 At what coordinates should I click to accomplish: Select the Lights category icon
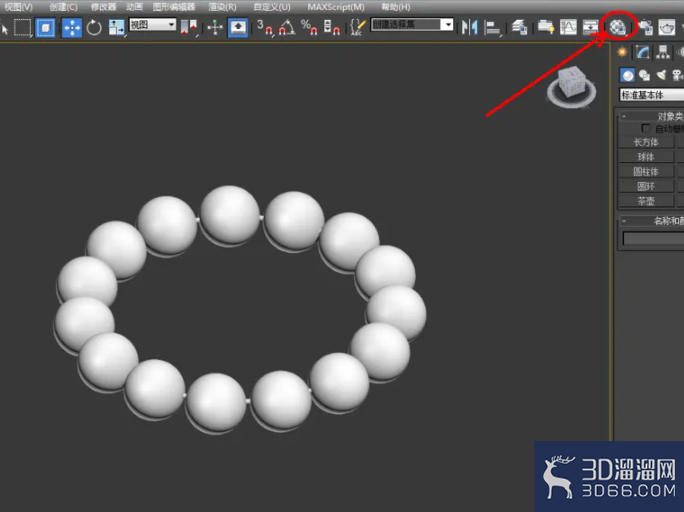coord(661,75)
